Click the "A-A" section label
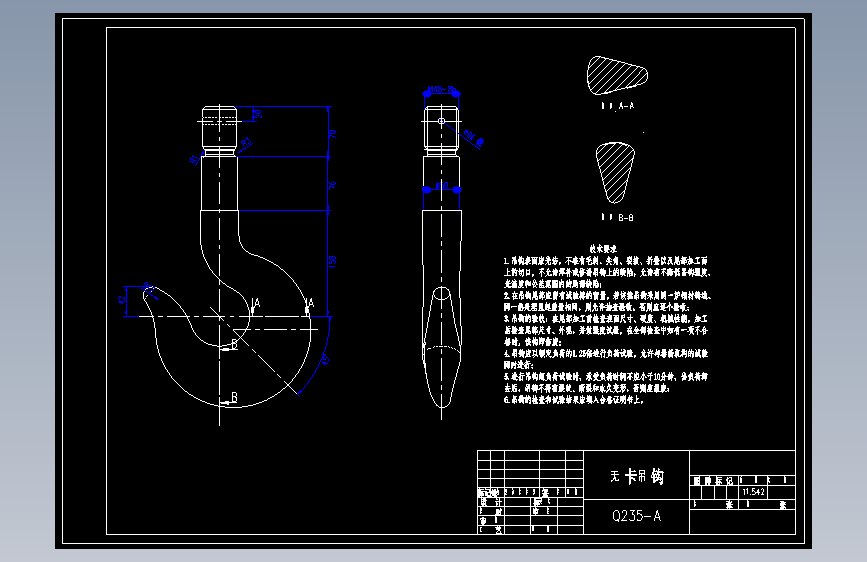 (626, 106)
